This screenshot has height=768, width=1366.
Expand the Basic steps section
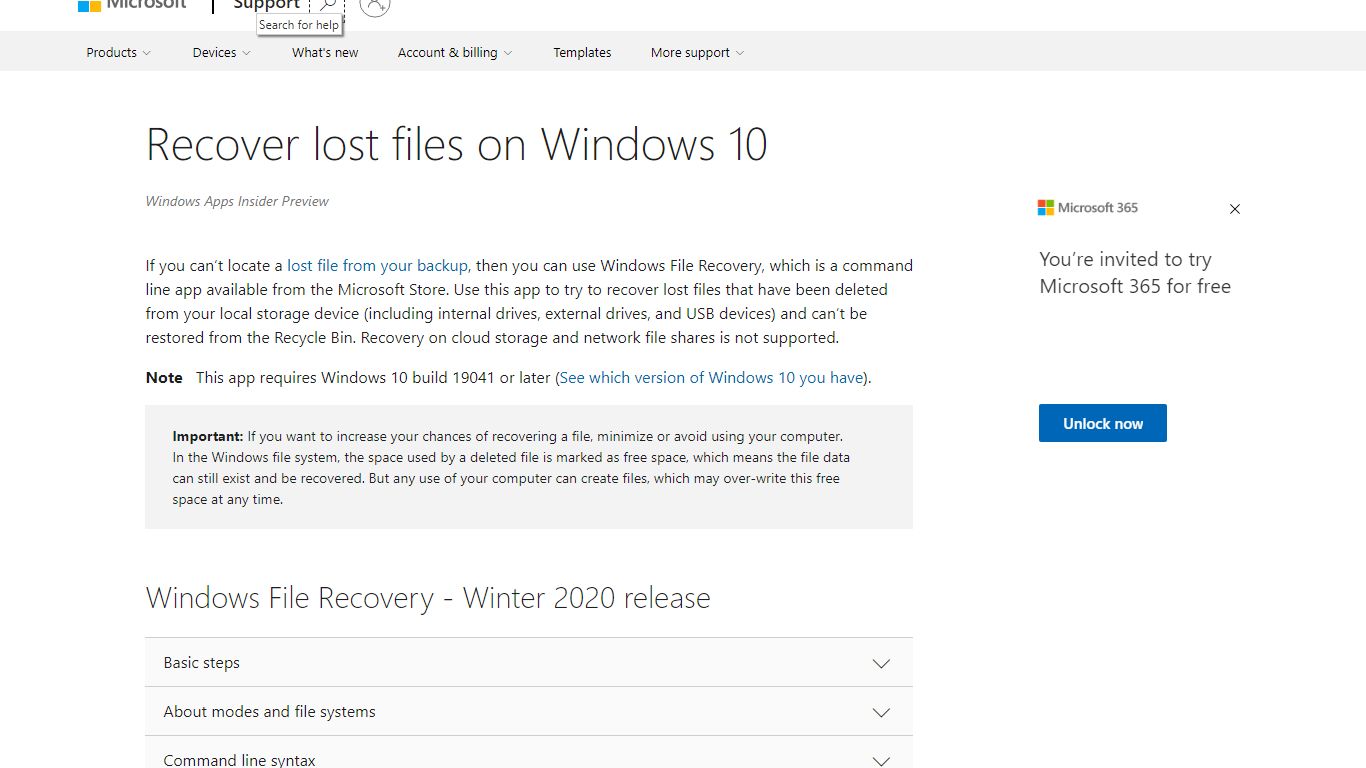pos(529,663)
